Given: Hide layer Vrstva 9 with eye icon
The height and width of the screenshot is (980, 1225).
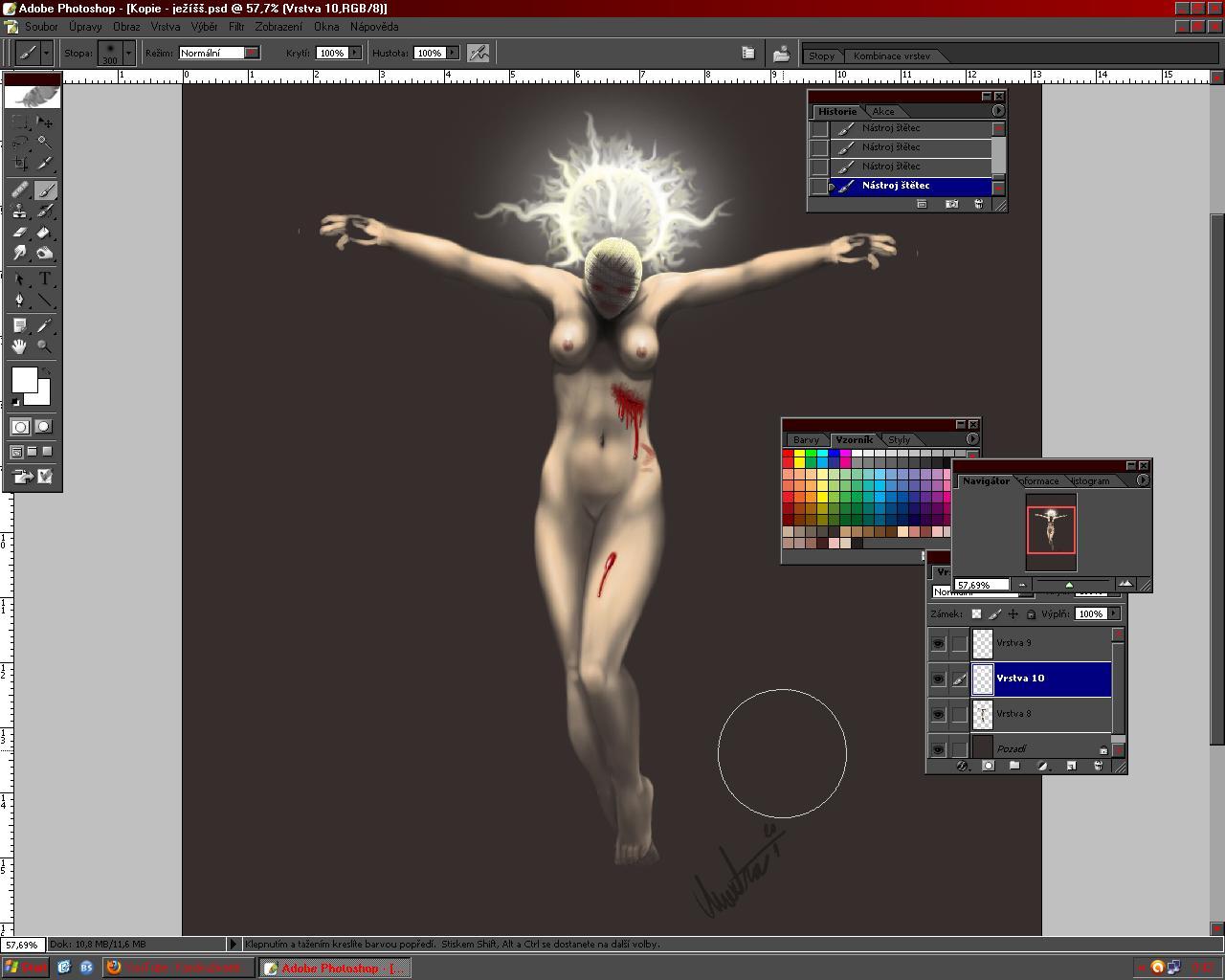Looking at the screenshot, I should (938, 643).
